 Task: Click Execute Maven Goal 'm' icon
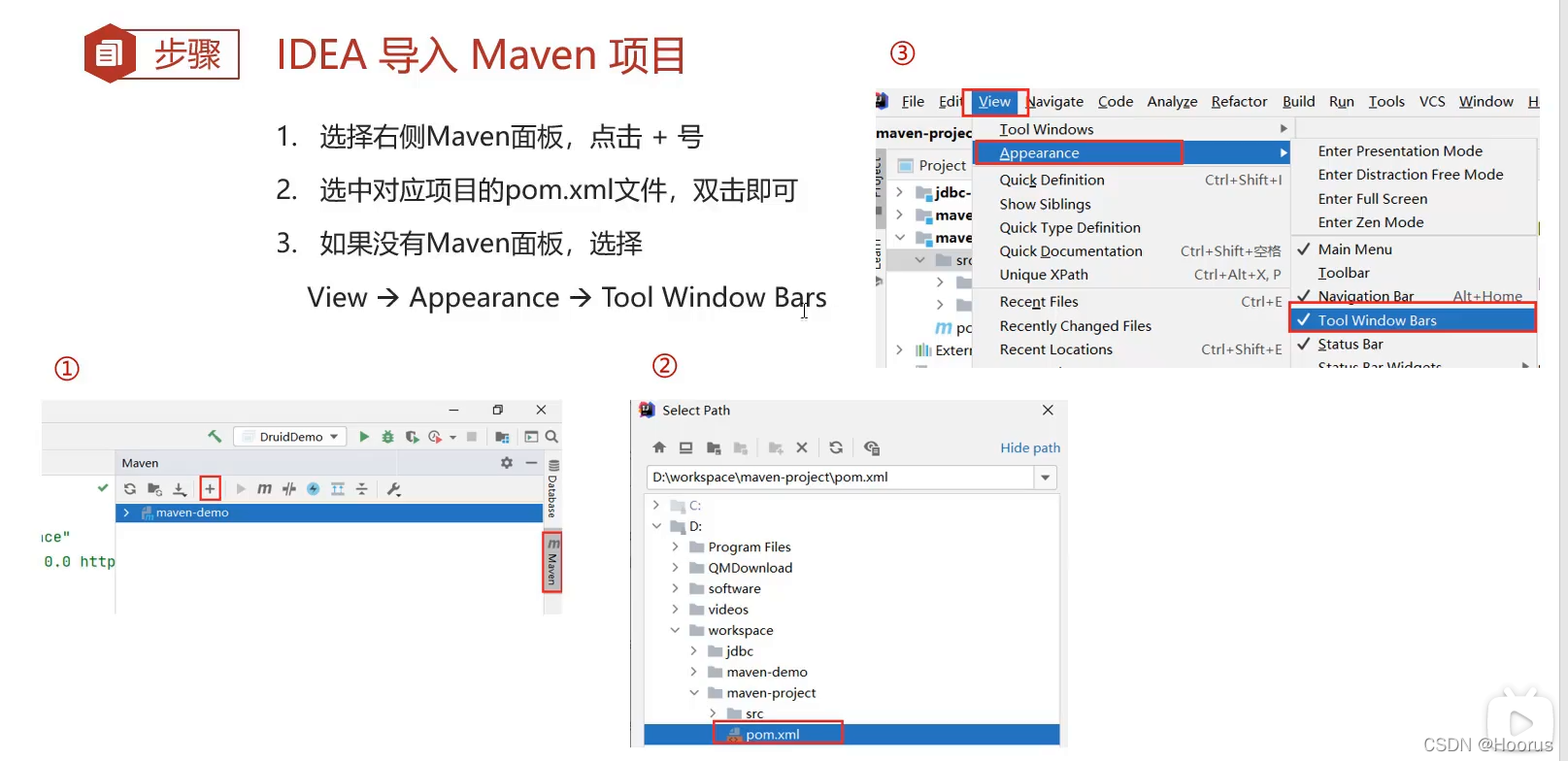[x=264, y=489]
